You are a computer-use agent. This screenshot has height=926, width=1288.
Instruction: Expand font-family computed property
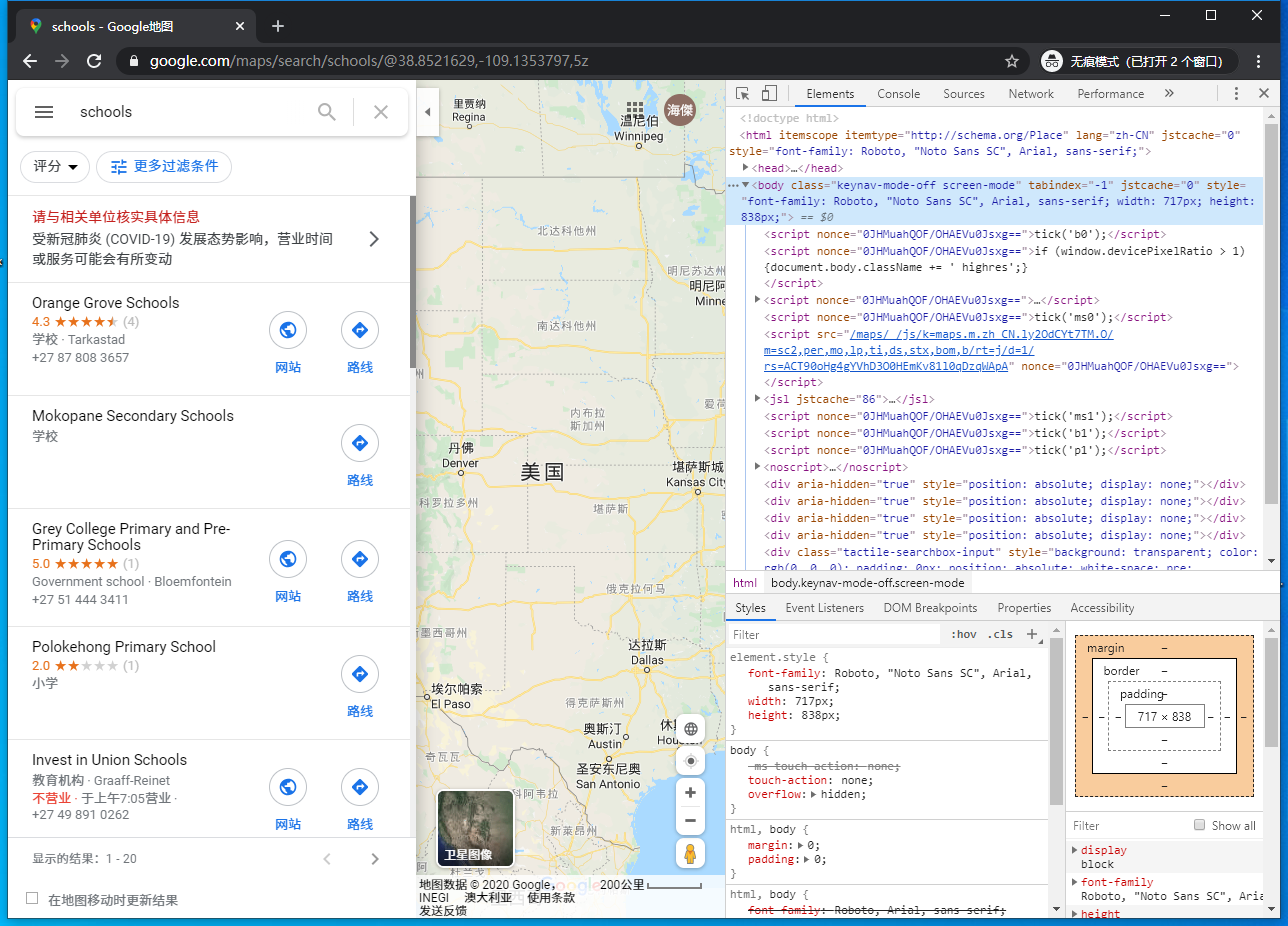pos(1075,882)
